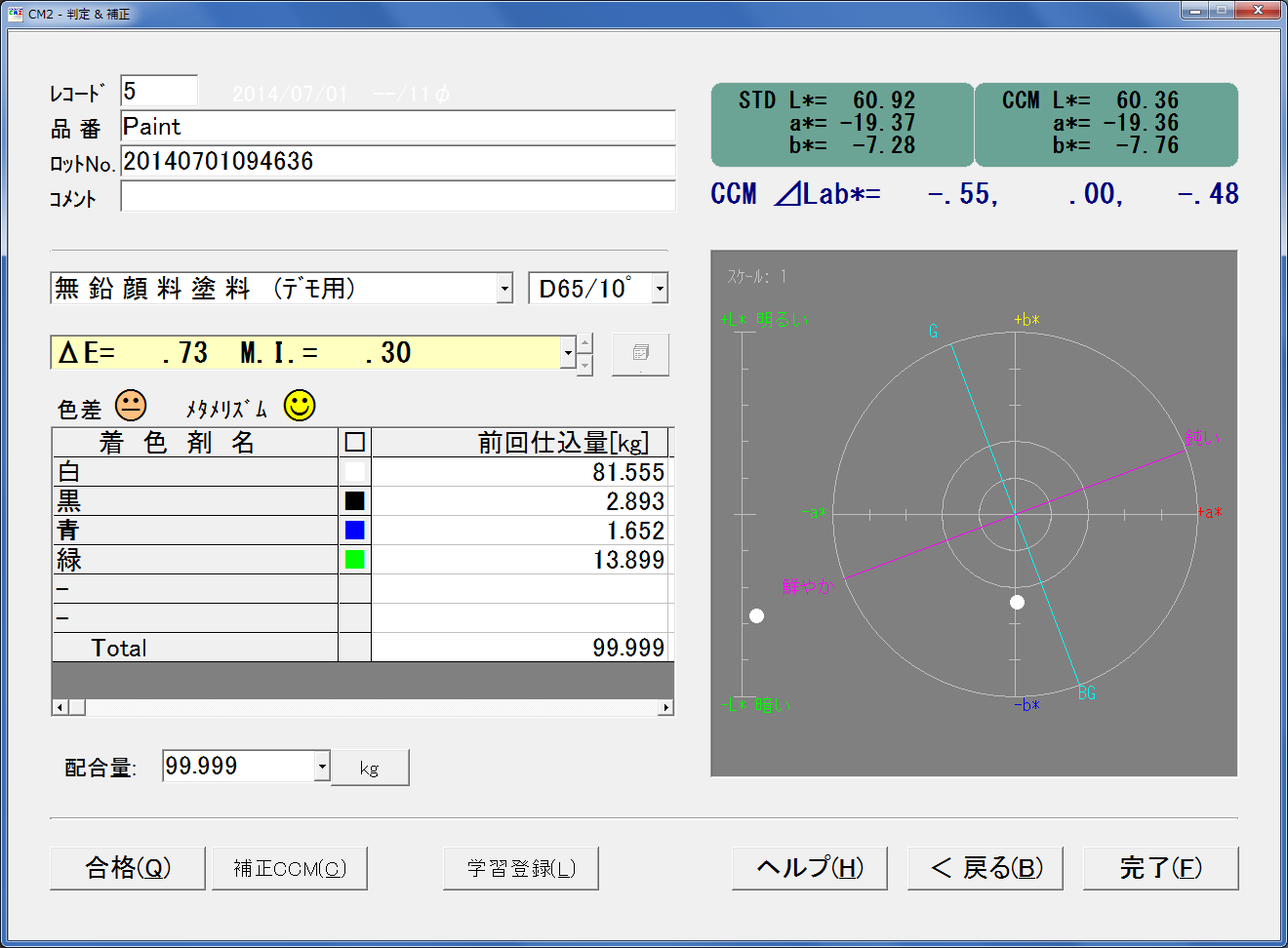Click the table scrollbar right arrow
Image resolution: width=1288 pixels, height=948 pixels.
666,707
